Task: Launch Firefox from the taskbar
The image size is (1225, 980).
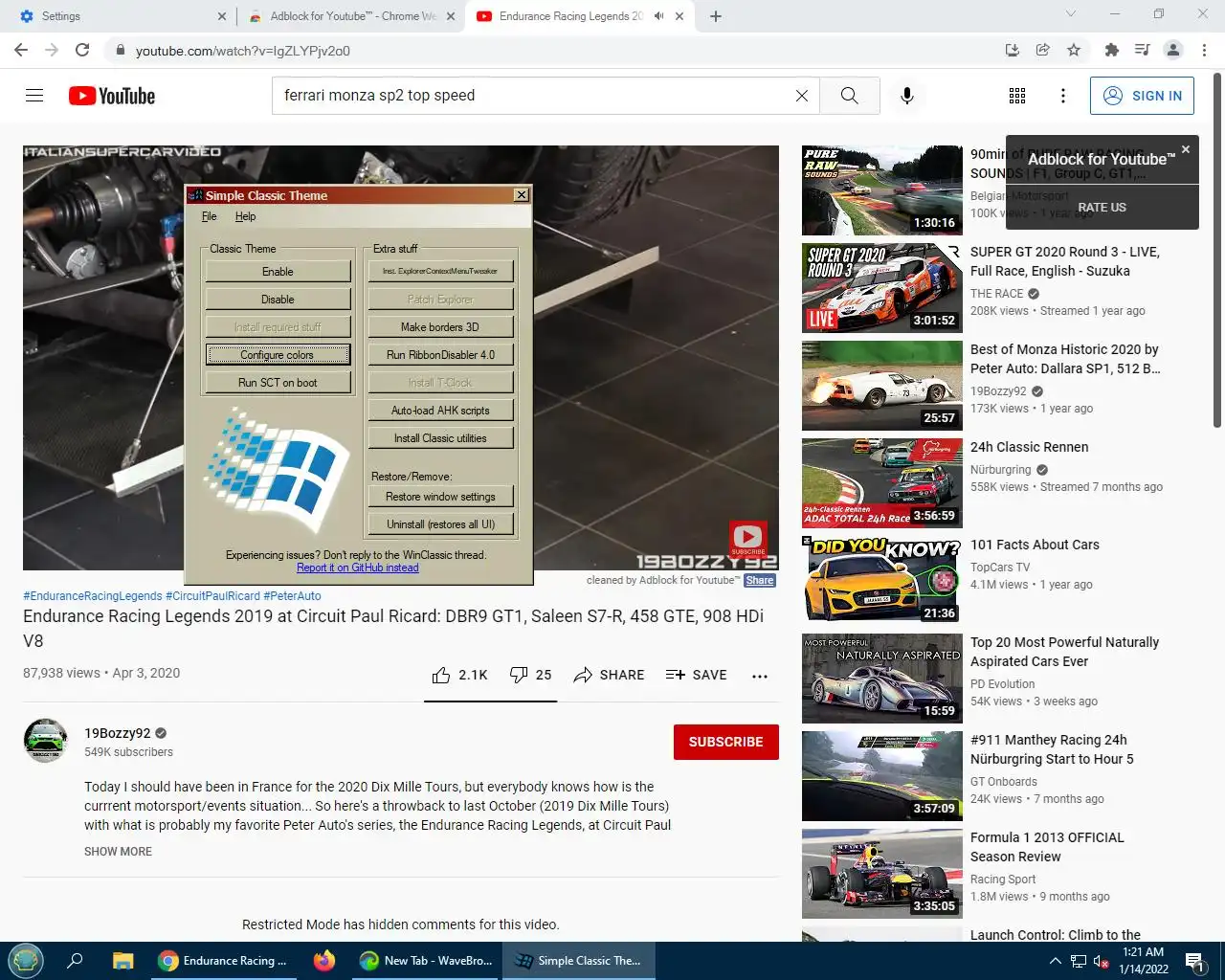Action: (324, 961)
